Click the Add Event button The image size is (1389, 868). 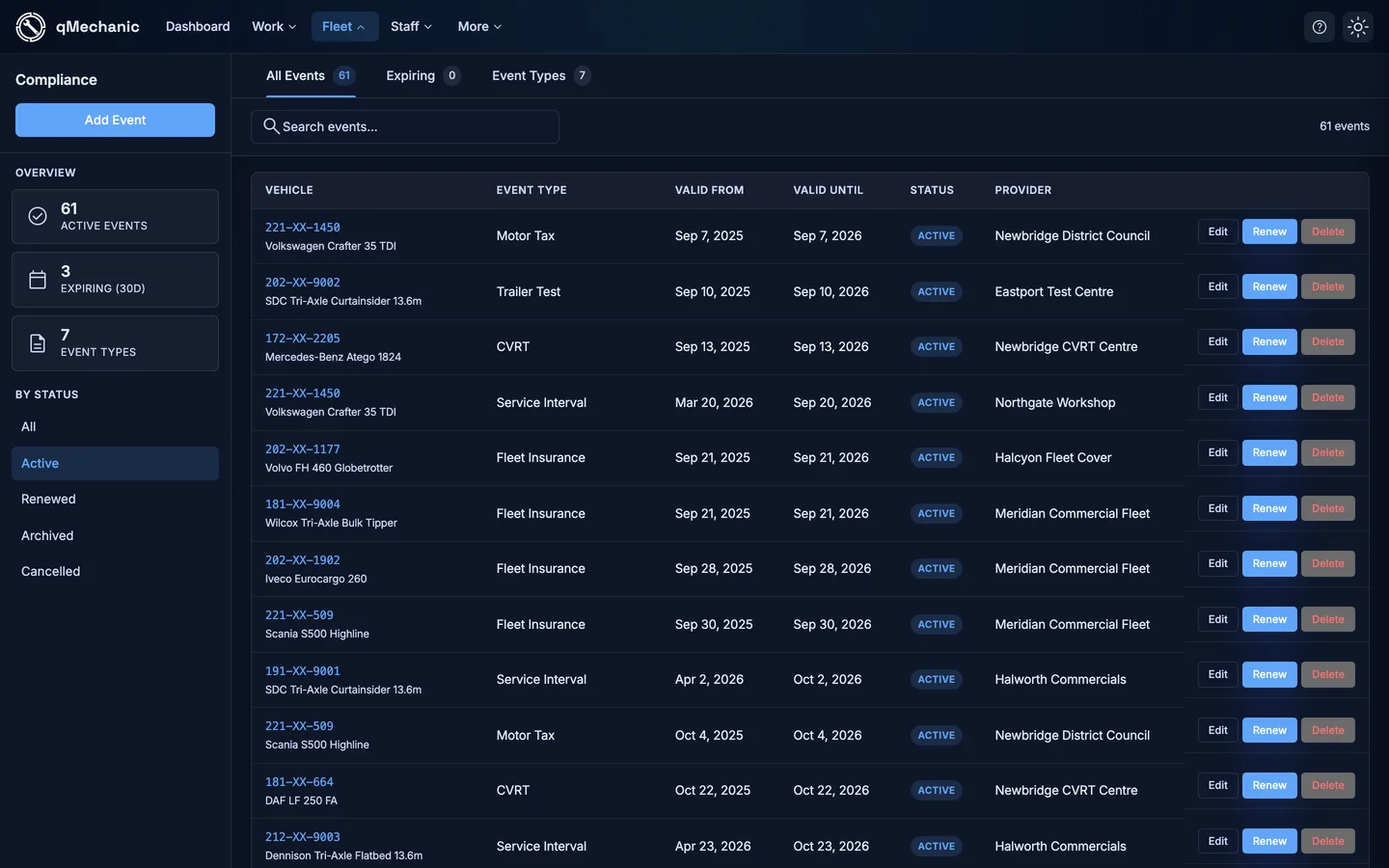point(115,121)
